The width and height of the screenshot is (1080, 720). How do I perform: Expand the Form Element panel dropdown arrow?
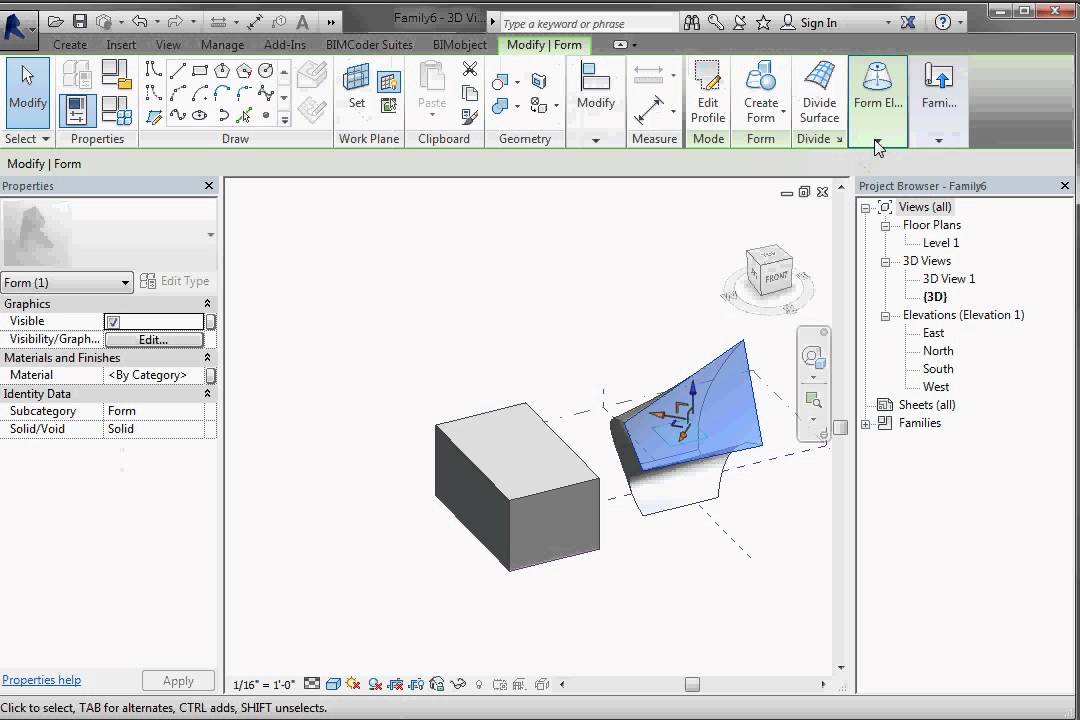pyautogui.click(x=878, y=141)
